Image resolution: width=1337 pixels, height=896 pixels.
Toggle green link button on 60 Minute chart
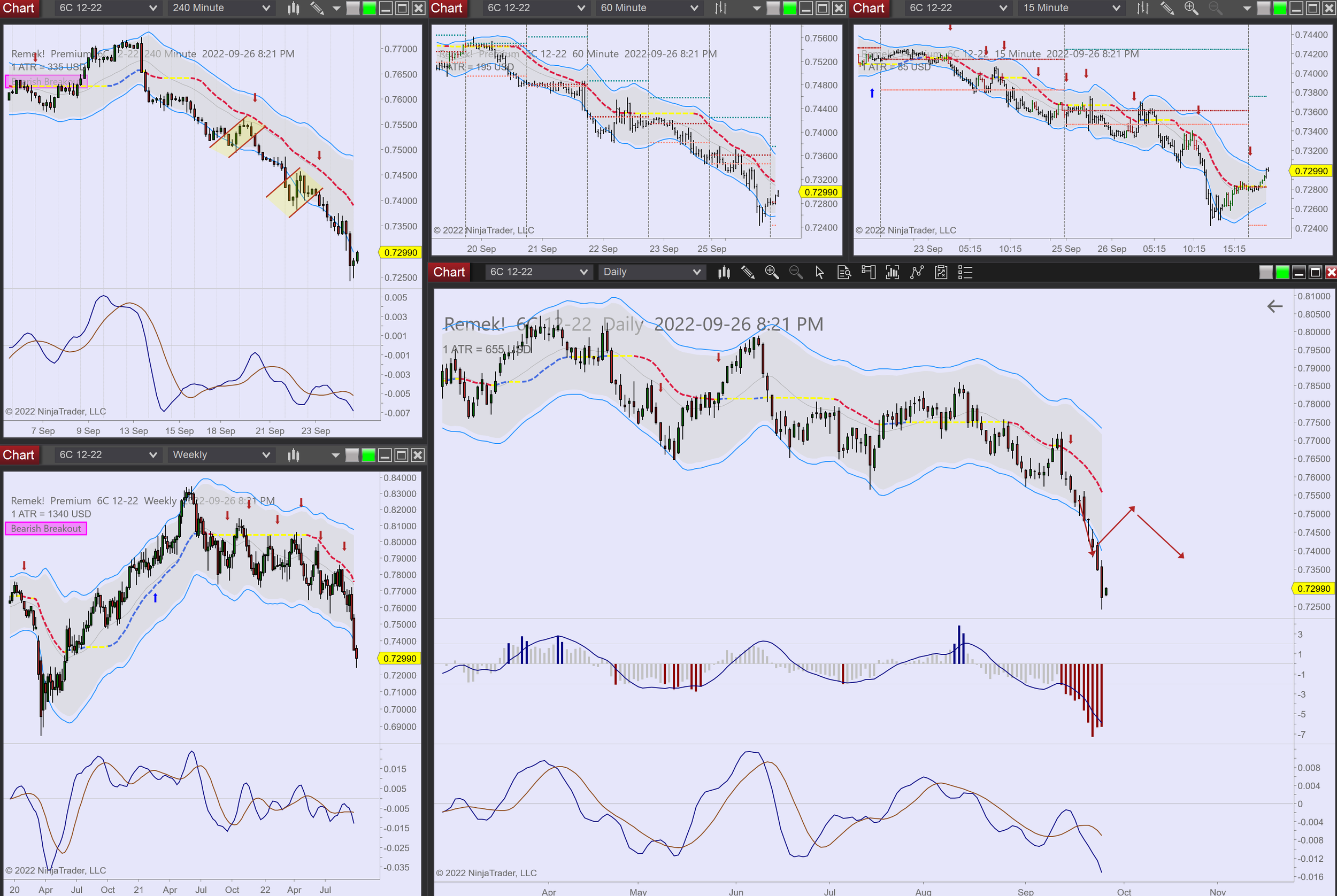[789, 8]
